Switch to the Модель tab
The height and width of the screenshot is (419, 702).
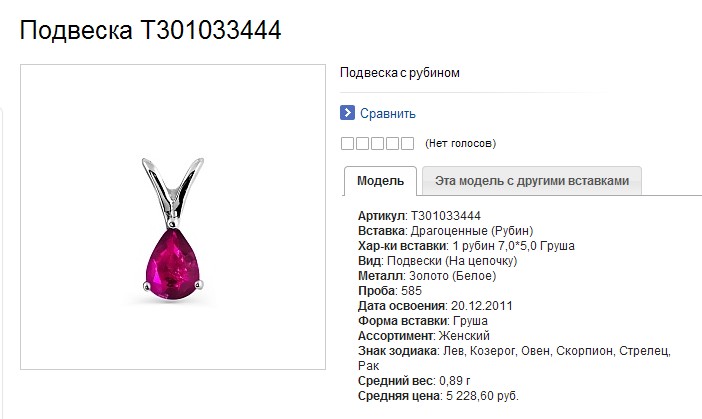tap(380, 181)
